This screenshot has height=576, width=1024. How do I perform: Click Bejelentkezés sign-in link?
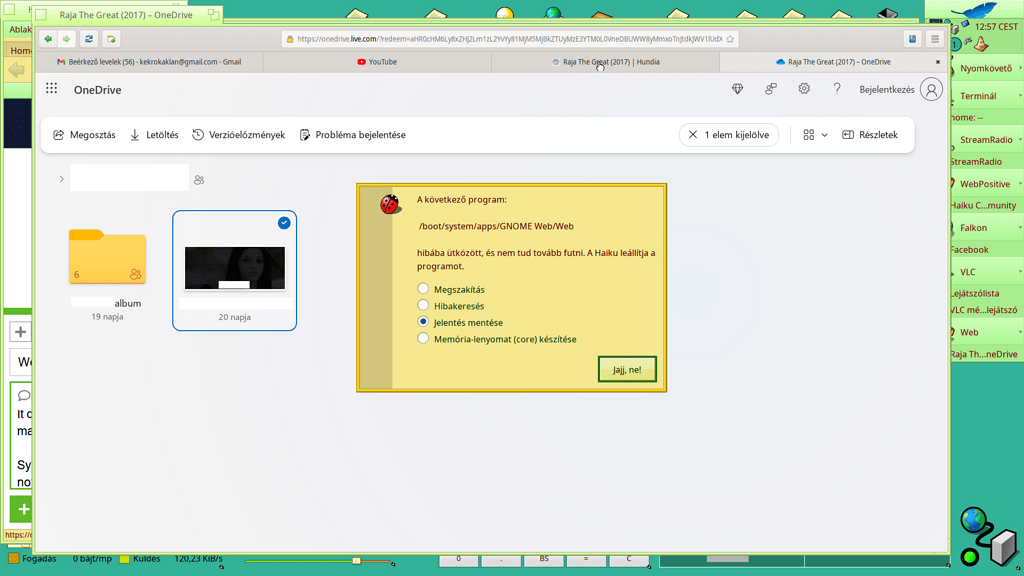click(x=886, y=89)
